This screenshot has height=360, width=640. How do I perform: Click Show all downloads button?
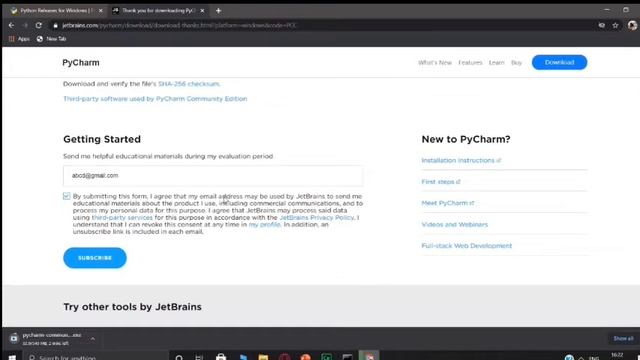coord(623,338)
